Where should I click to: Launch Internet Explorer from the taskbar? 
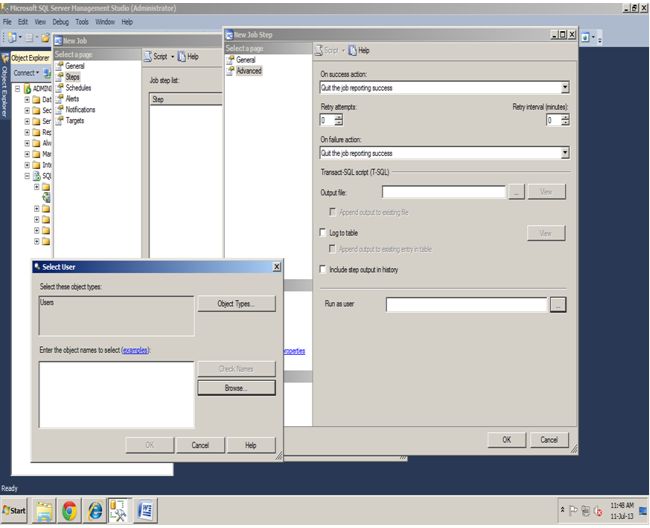coord(95,511)
